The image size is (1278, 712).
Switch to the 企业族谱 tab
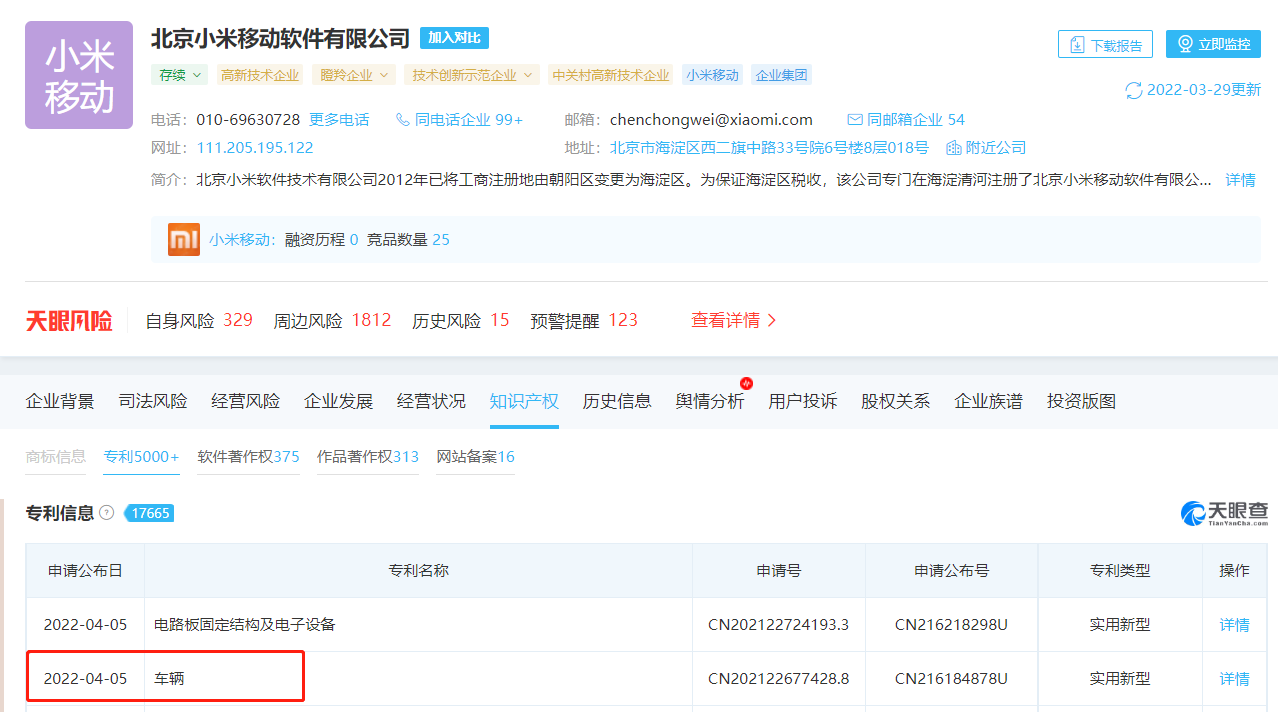(989, 402)
